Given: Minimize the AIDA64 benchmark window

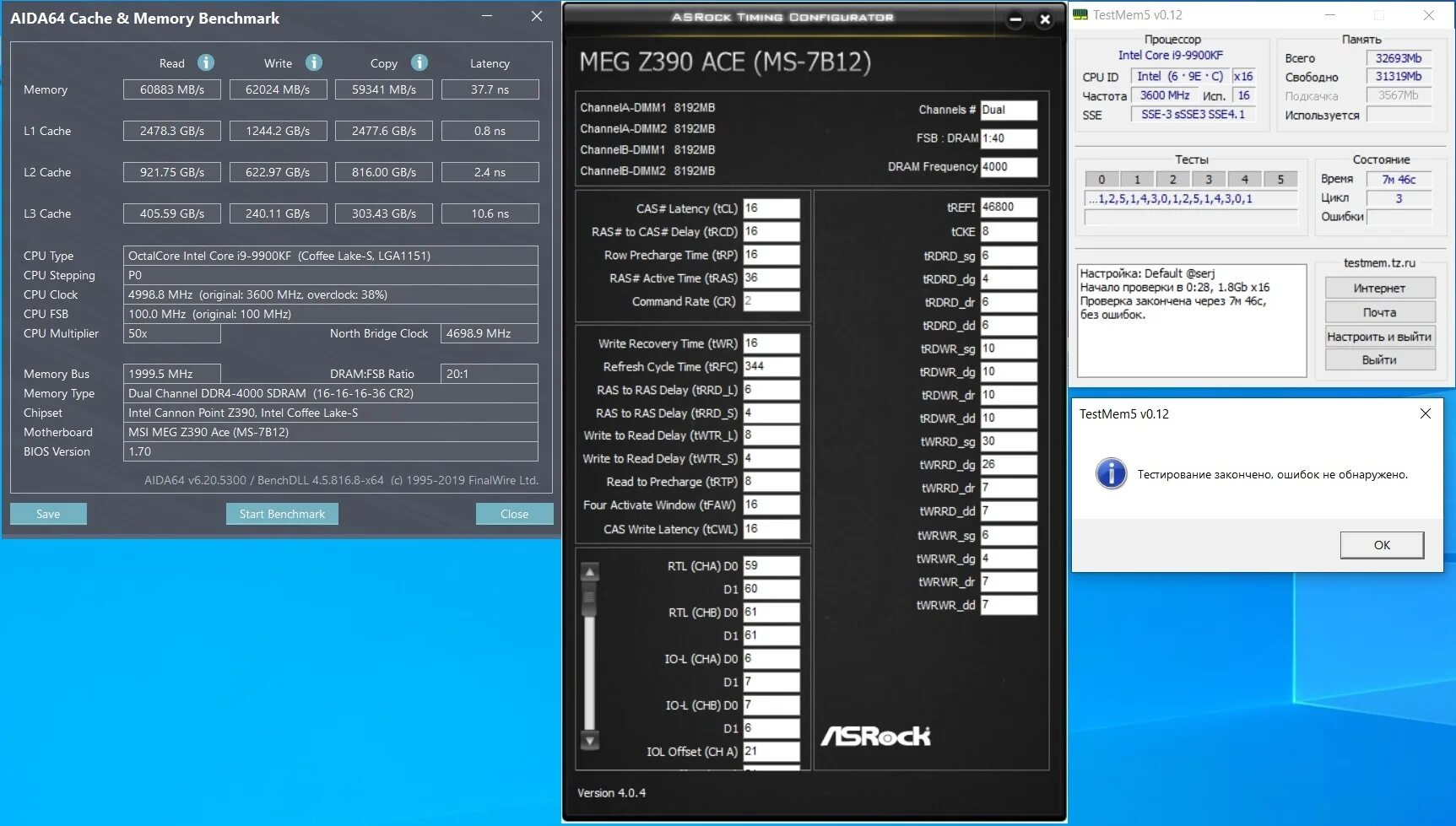Looking at the screenshot, I should 487,16.
